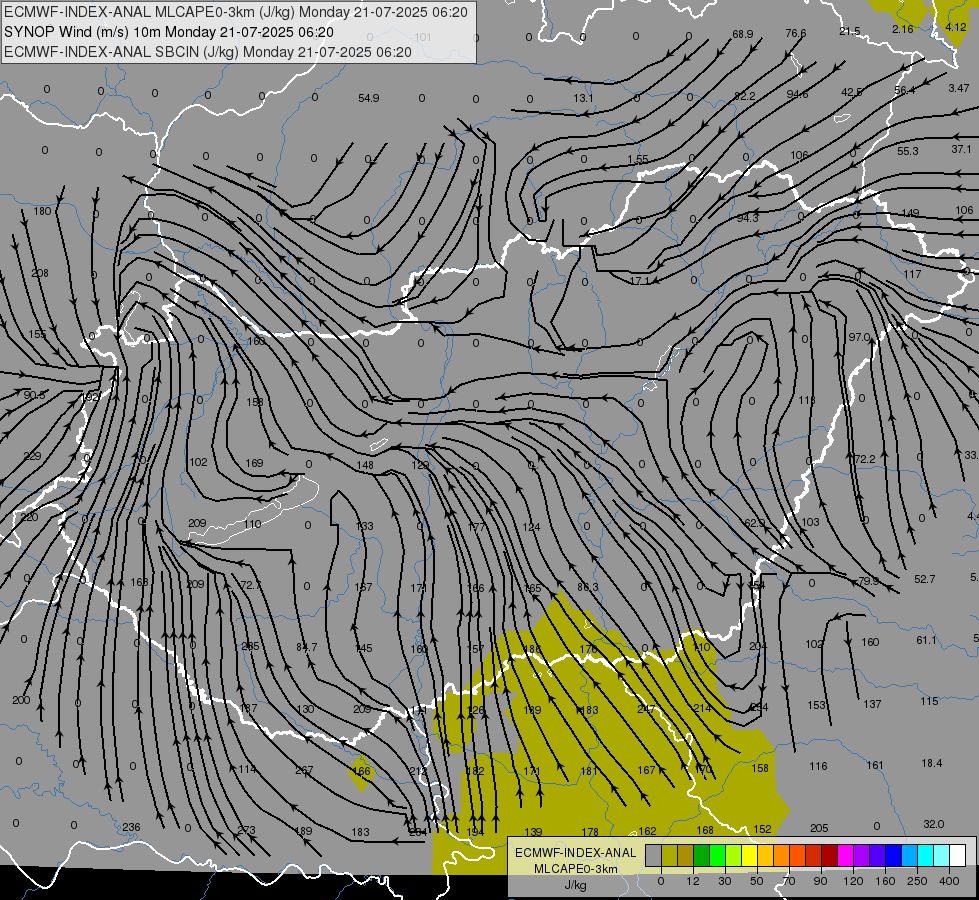Click the 32.0 value on the map

tap(933, 824)
